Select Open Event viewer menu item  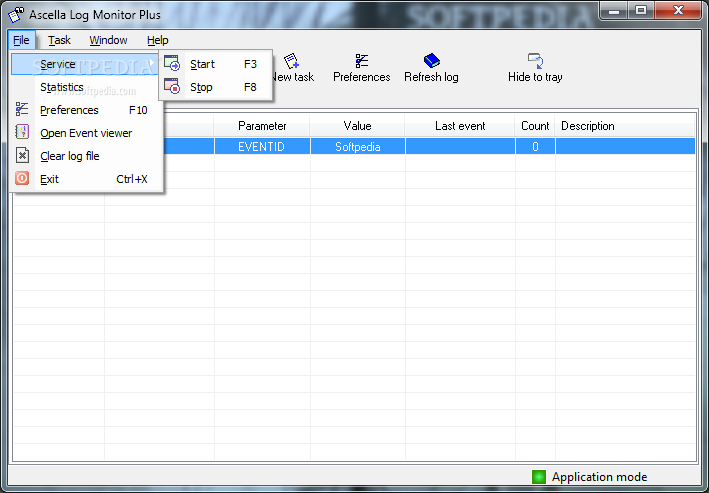pos(85,133)
